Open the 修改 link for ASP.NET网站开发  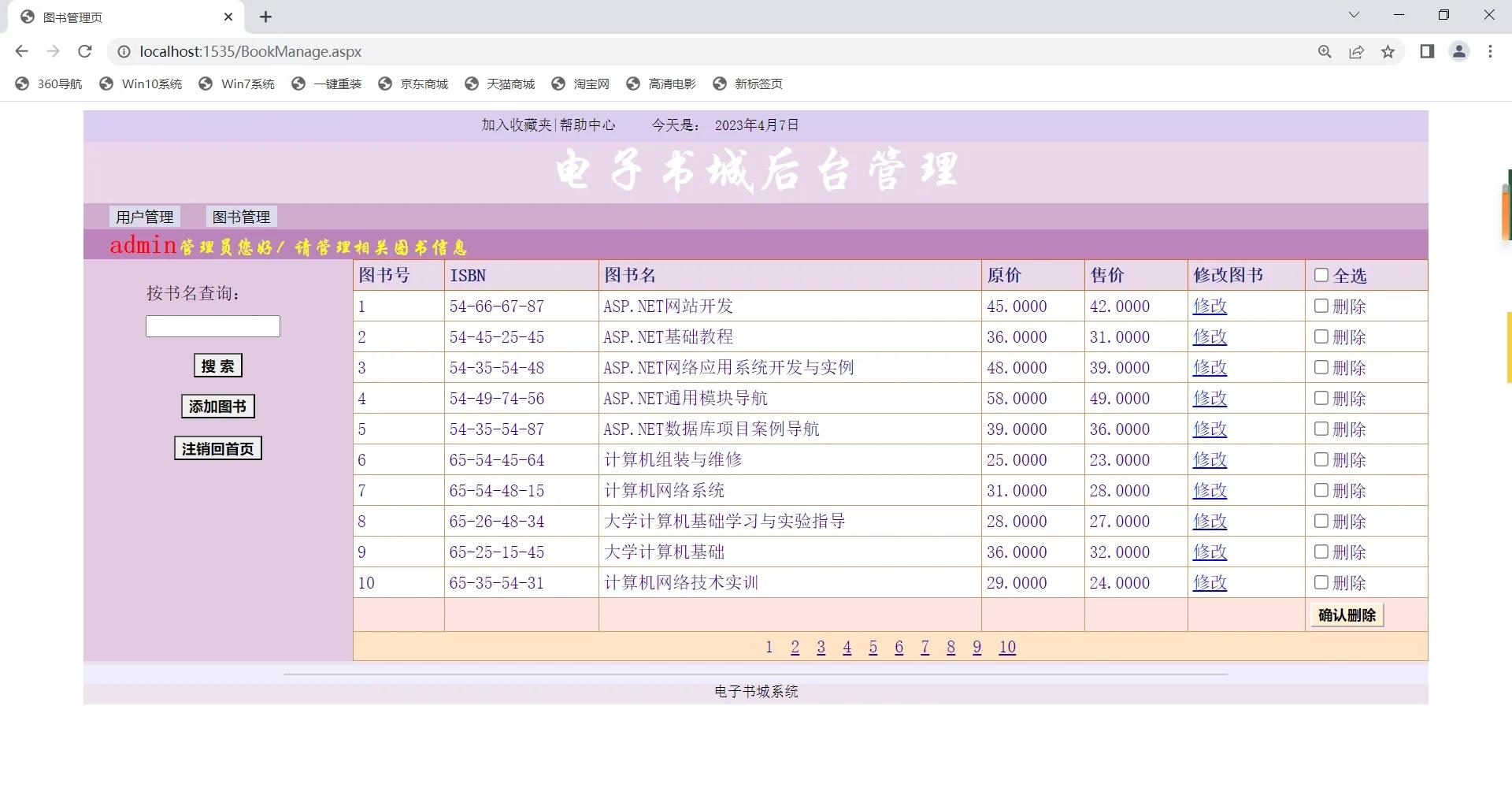tap(1210, 306)
